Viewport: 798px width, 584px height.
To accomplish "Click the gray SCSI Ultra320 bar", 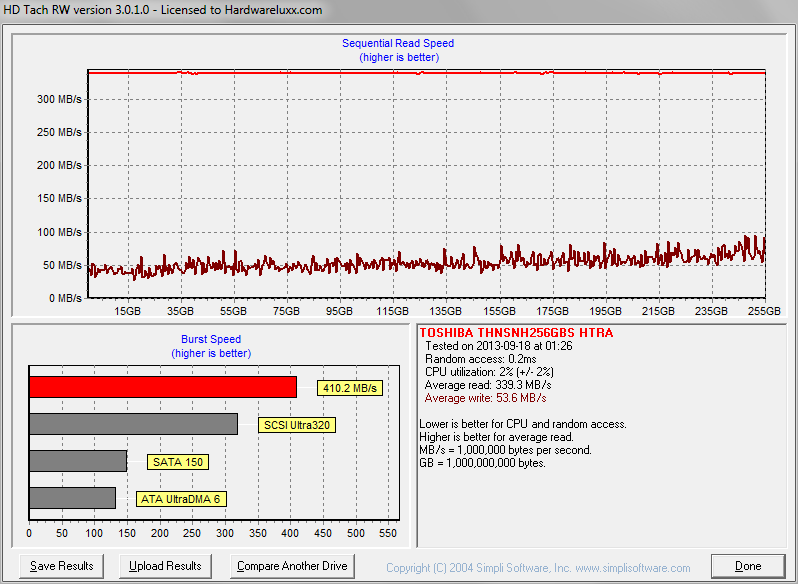I will point(133,424).
